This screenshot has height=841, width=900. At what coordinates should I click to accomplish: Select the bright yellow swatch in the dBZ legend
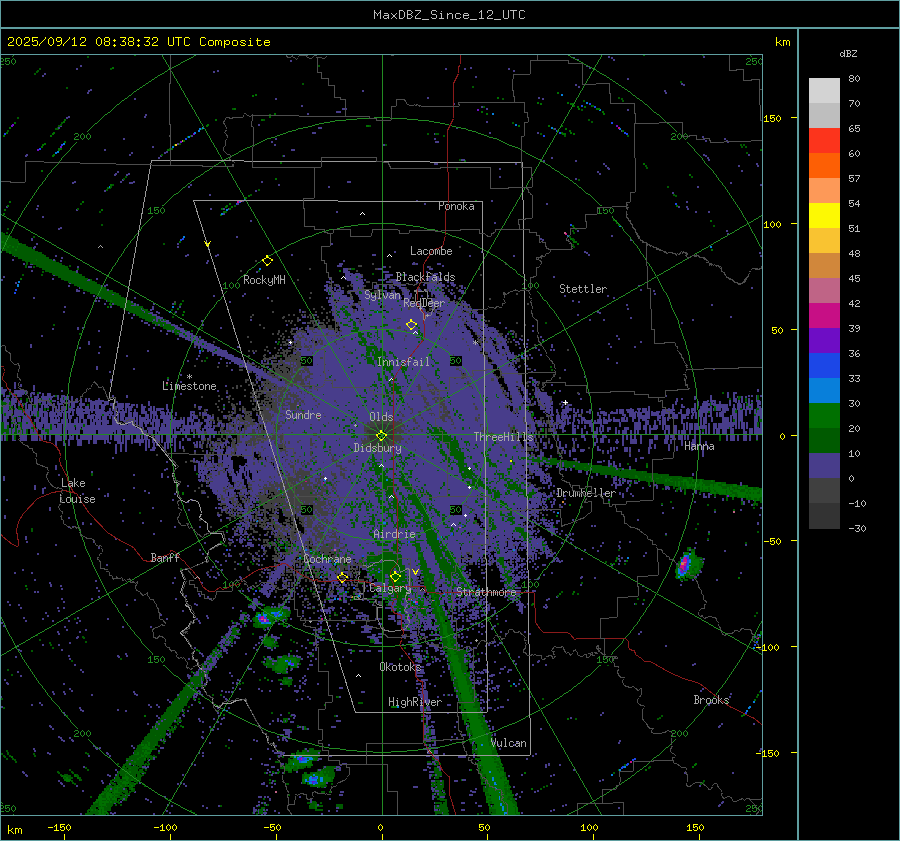tap(824, 216)
